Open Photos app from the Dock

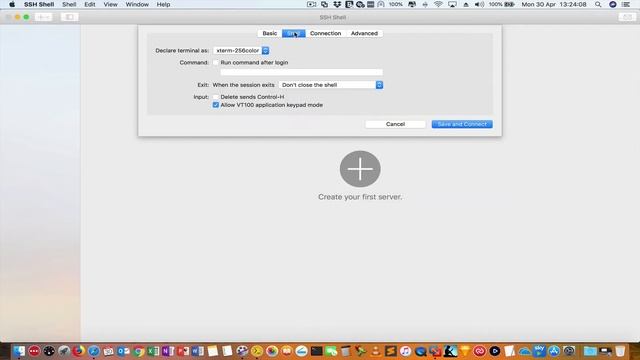click(x=272, y=351)
